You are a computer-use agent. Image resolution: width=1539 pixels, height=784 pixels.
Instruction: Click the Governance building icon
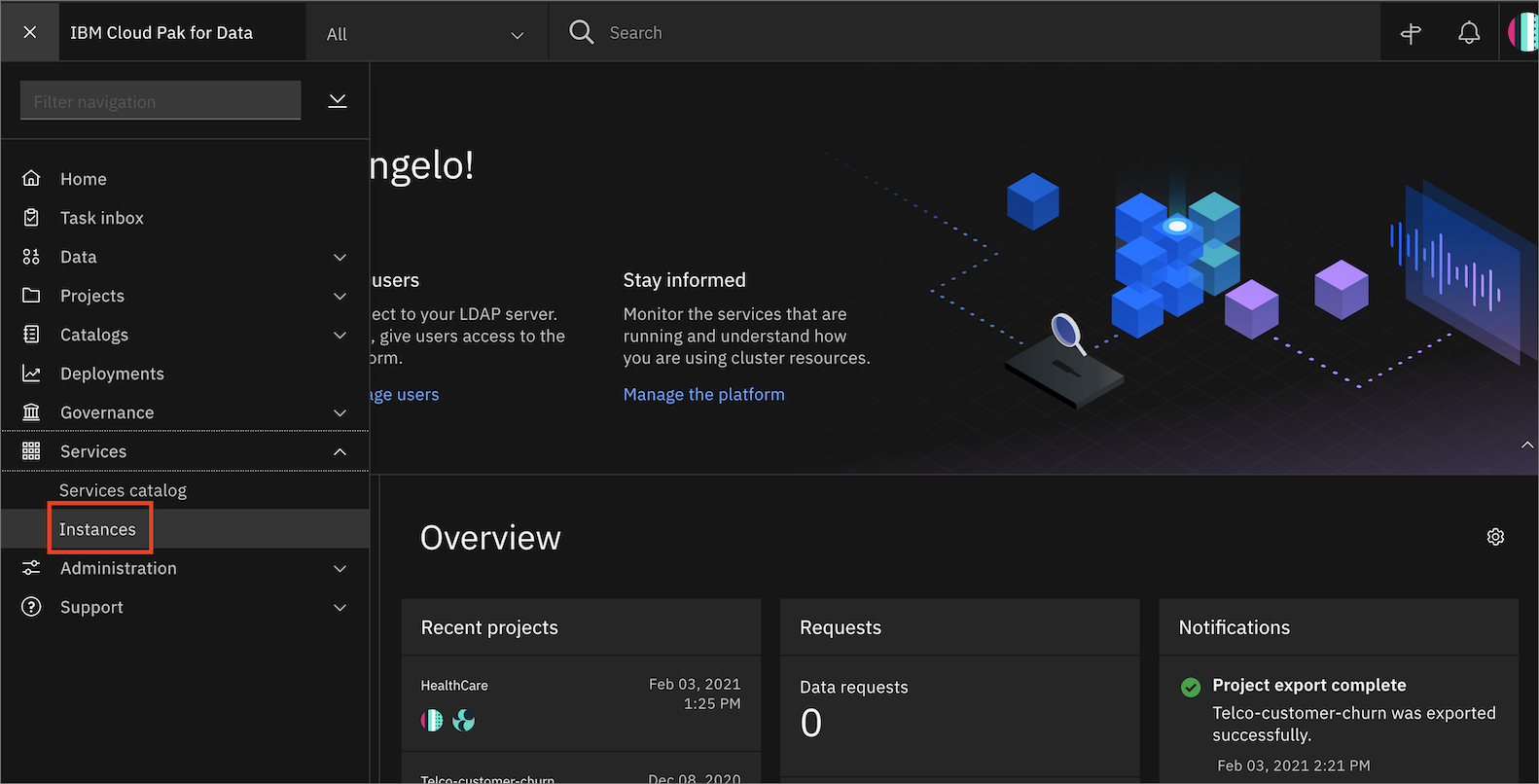(31, 411)
